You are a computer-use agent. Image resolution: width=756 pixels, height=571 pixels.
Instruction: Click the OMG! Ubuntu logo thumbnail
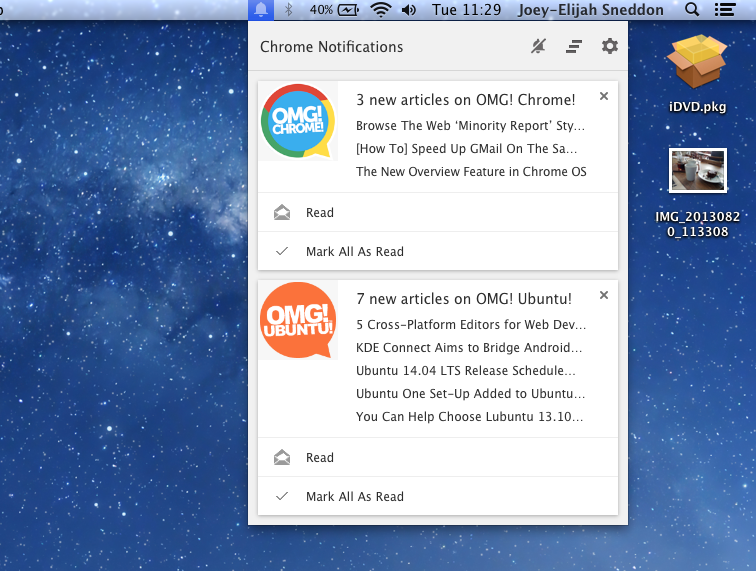pyautogui.click(x=298, y=320)
